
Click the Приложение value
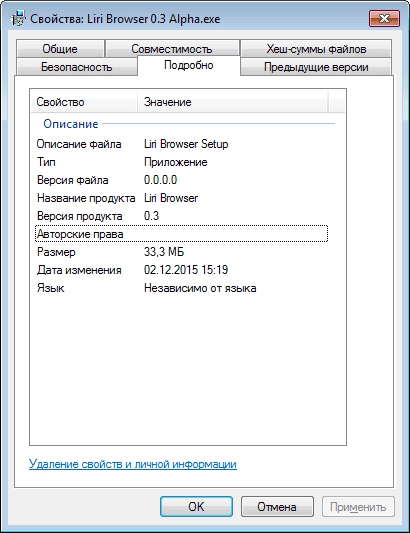coord(176,162)
